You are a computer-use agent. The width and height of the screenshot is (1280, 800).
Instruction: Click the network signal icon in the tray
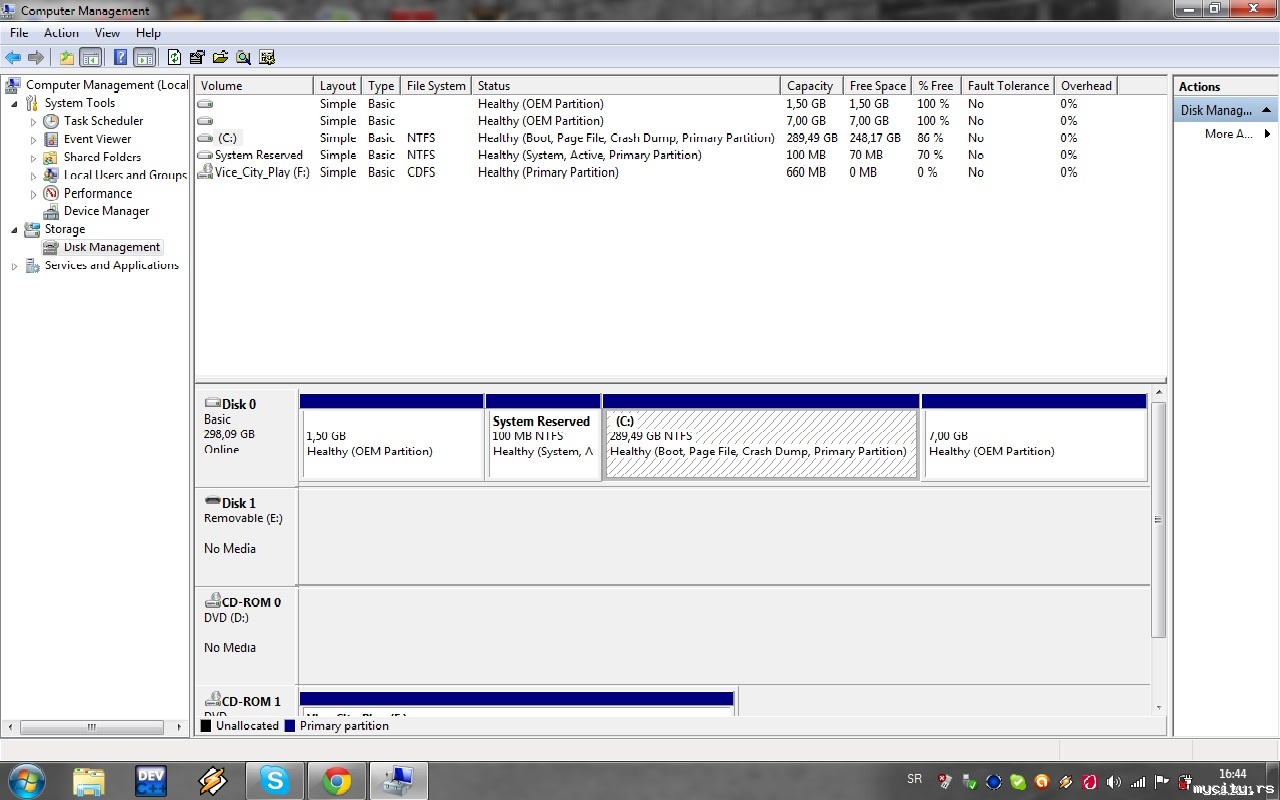click(1138, 782)
